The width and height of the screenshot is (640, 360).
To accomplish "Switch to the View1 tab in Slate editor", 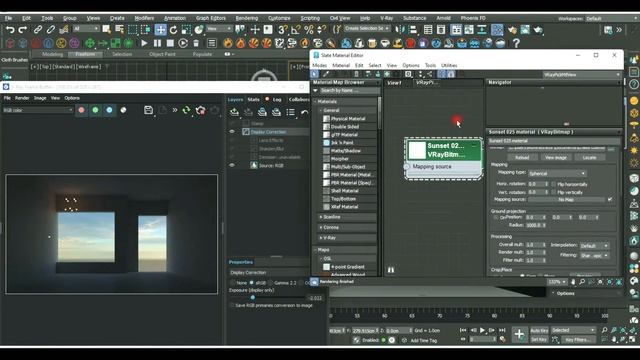I will 394,82.
